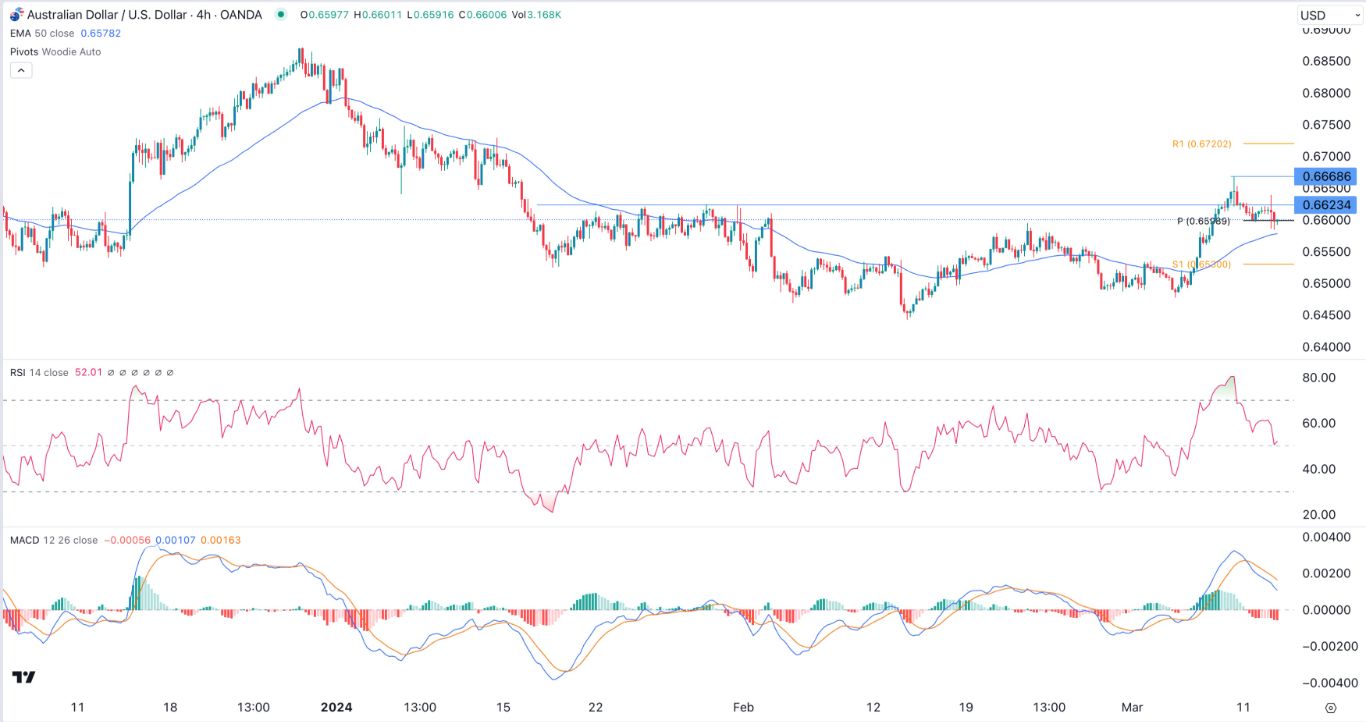
Task: Click the MACD histogram value −0.00056
Action: tap(128, 540)
